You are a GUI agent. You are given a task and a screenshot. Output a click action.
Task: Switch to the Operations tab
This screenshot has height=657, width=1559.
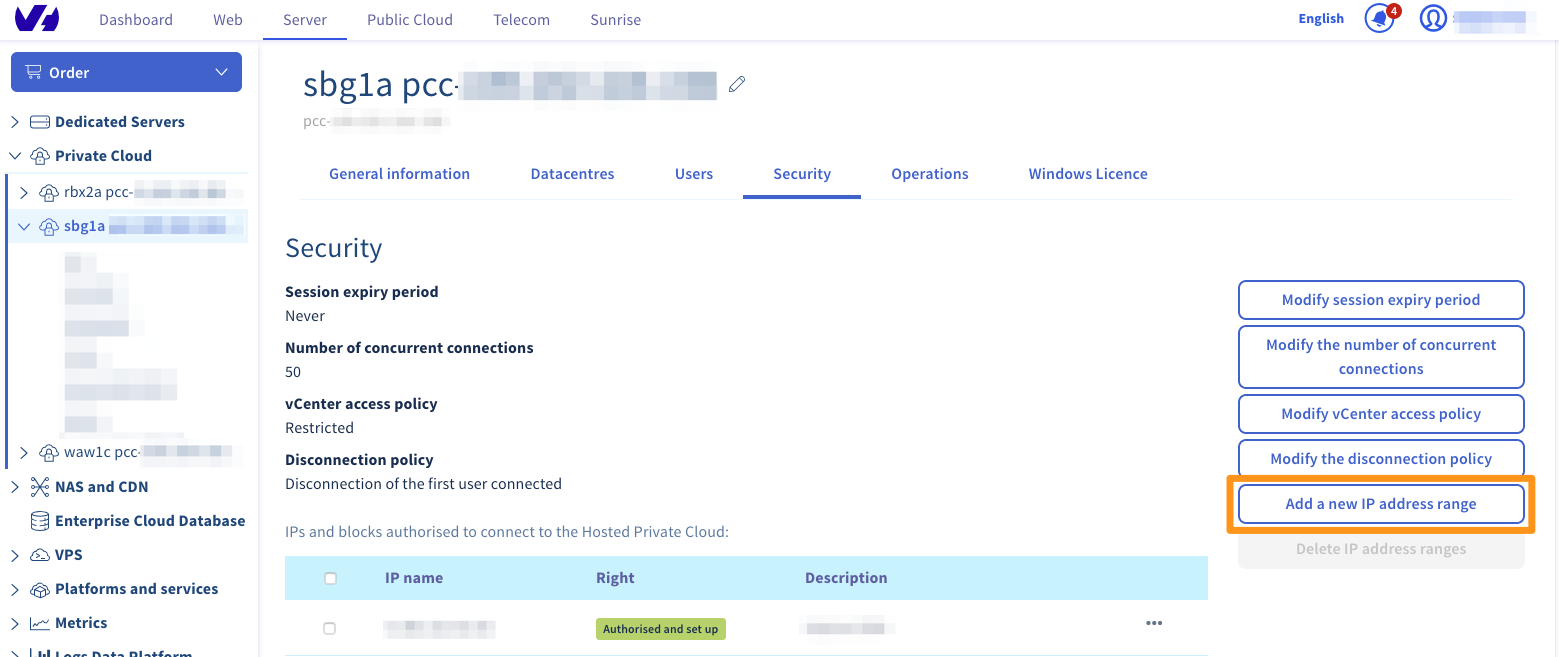pos(929,173)
